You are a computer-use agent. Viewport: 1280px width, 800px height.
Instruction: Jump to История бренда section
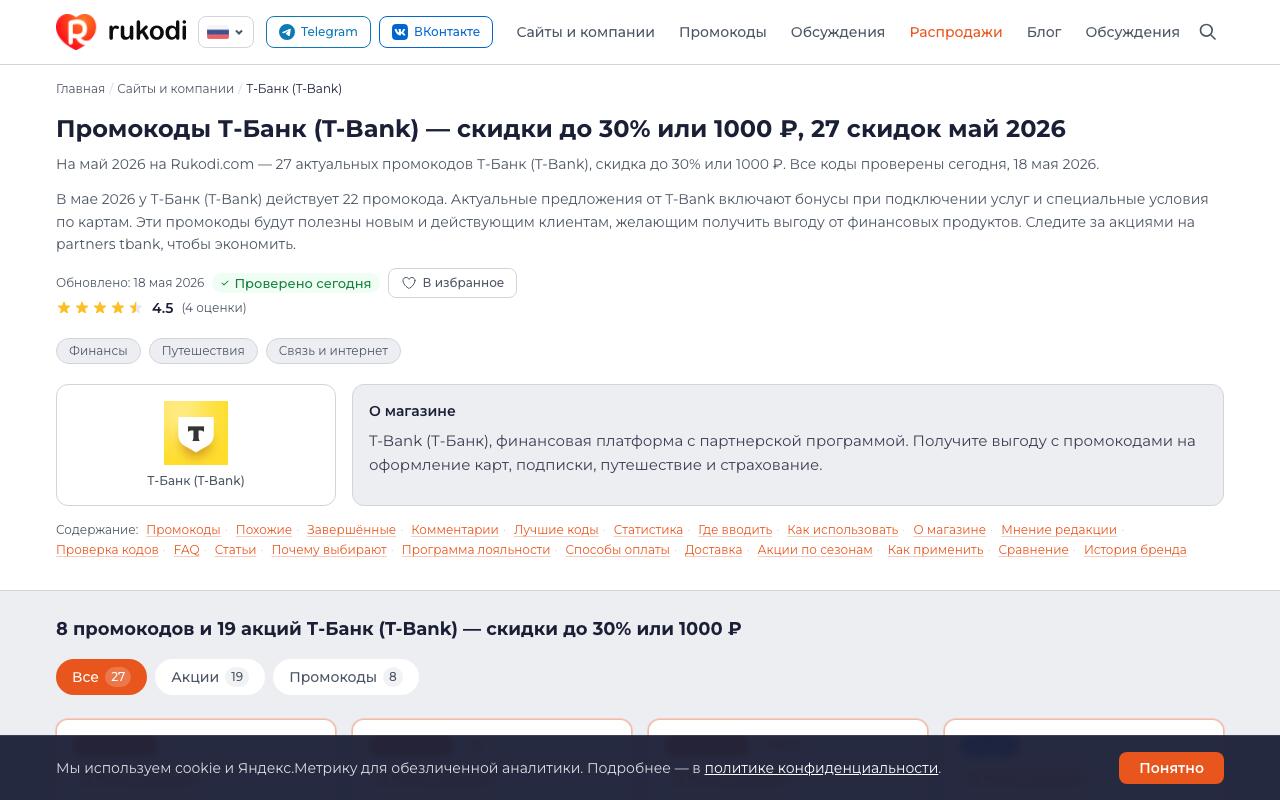[1135, 550]
